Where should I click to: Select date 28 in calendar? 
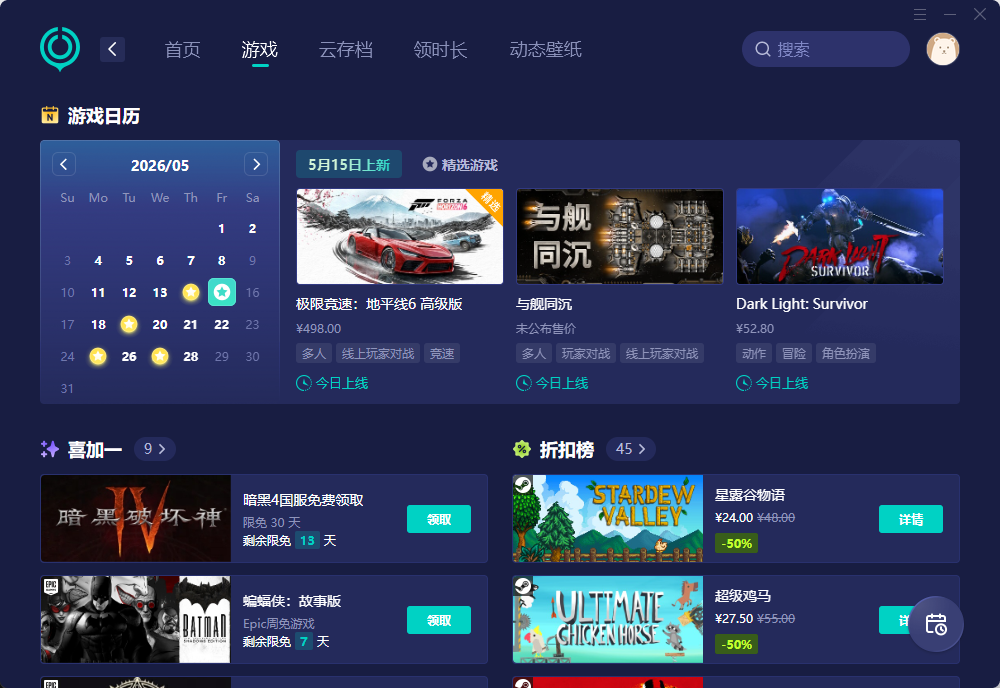191,356
